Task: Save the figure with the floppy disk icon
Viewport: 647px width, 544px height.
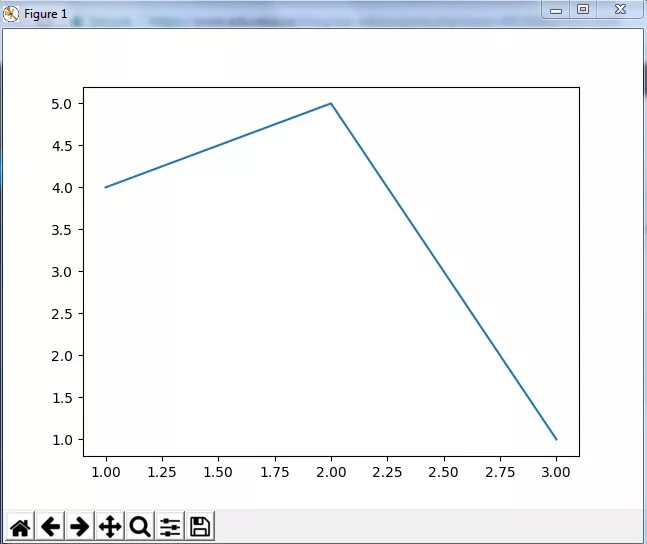Action: tap(200, 526)
